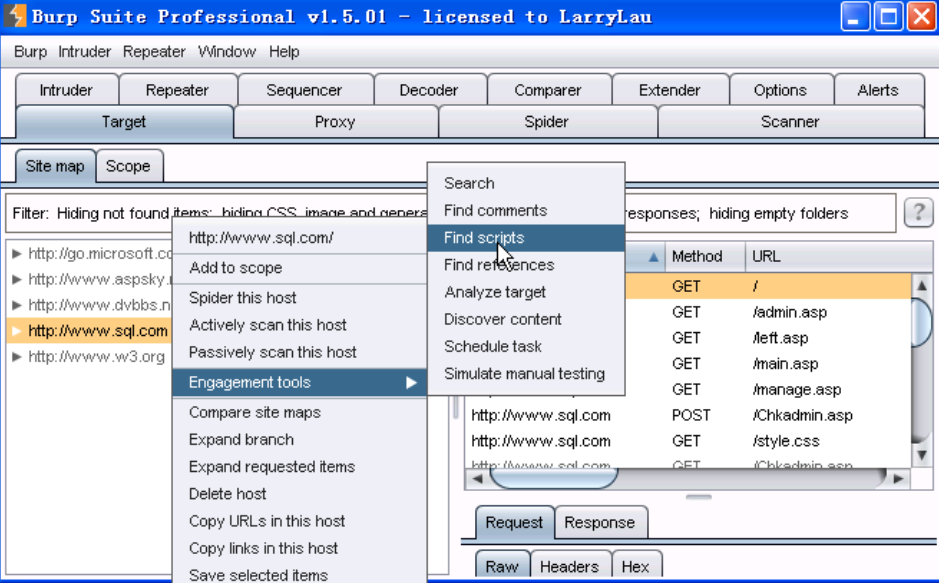This screenshot has height=583, width=939.
Task: Switch to the Hex view tab
Action: 635,566
